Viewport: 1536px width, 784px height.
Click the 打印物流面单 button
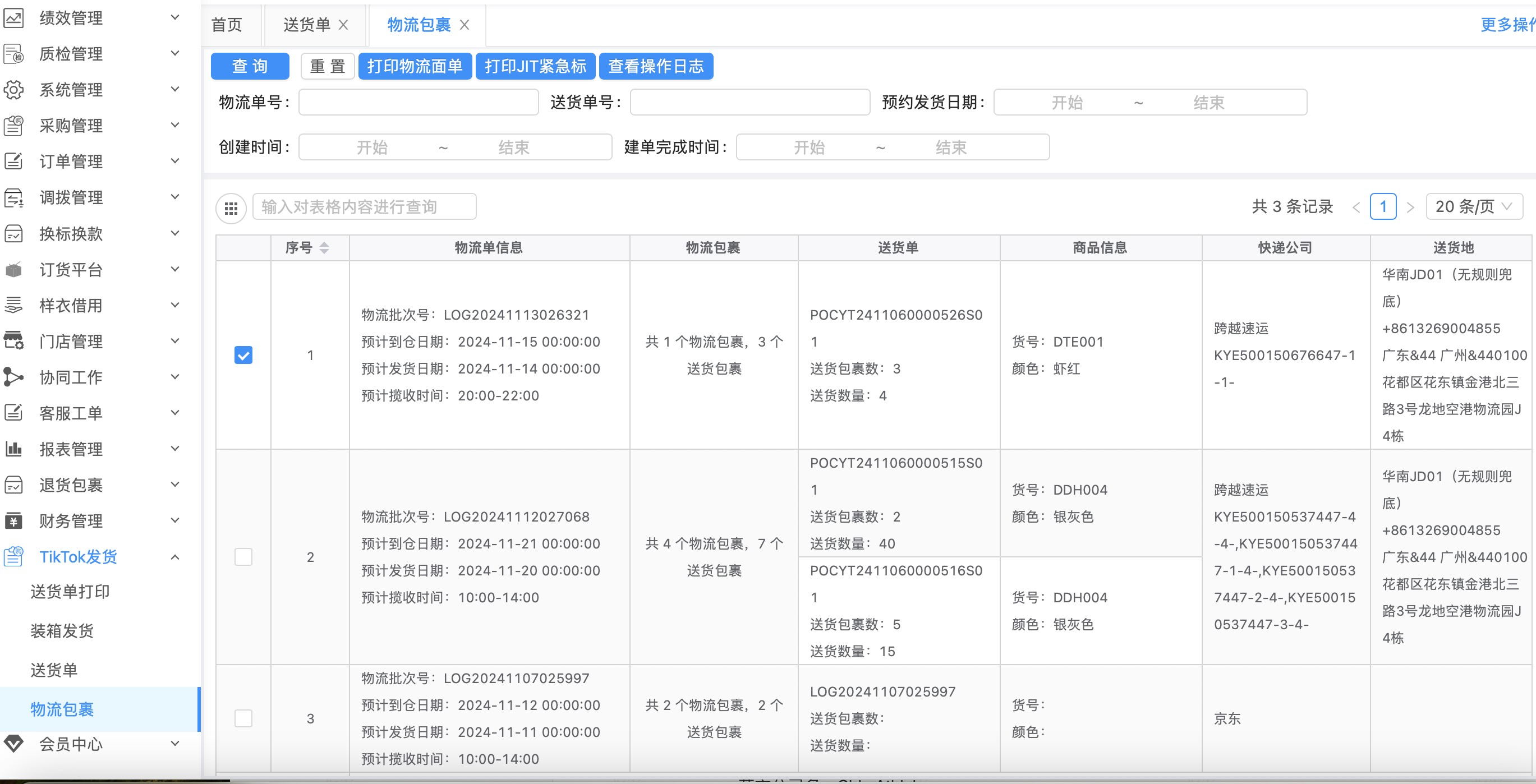pos(415,66)
